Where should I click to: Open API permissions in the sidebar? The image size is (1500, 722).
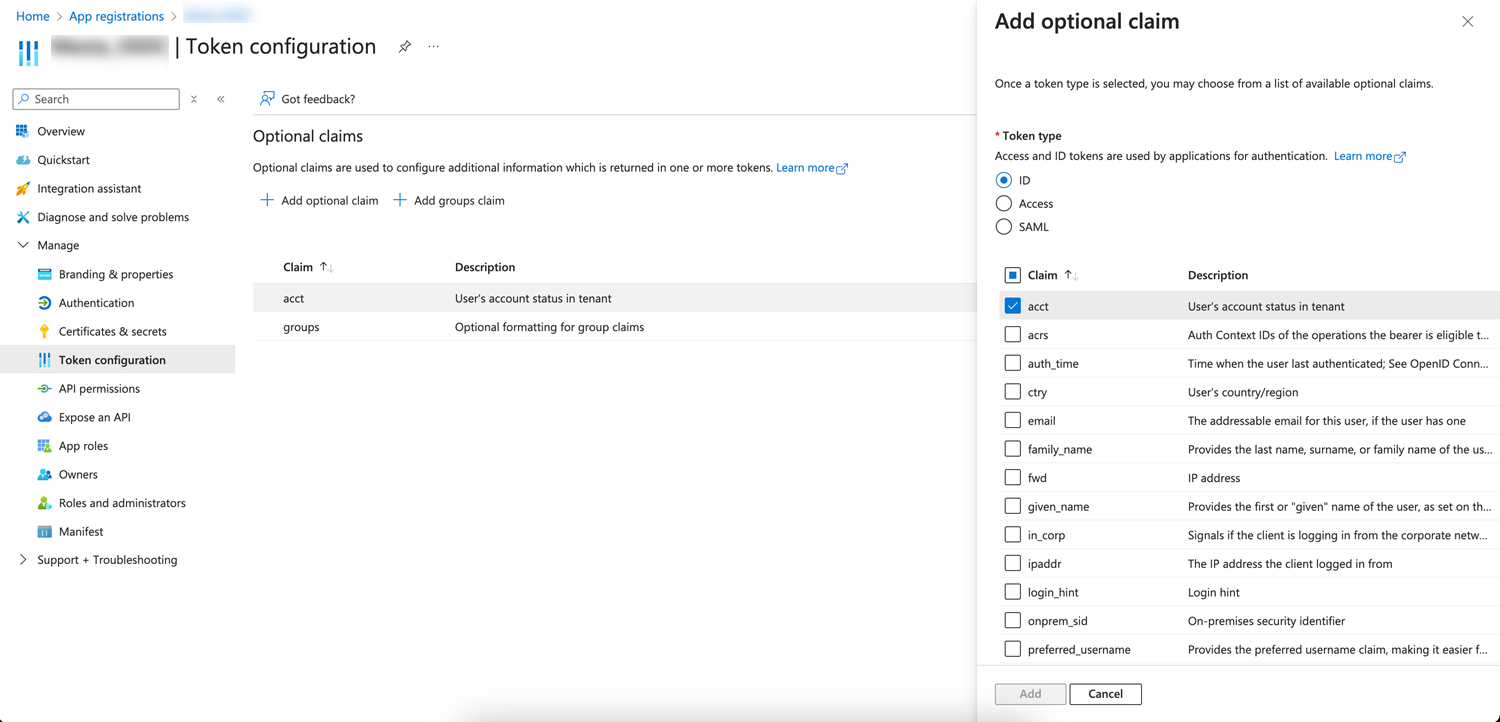pyautogui.click(x=99, y=389)
